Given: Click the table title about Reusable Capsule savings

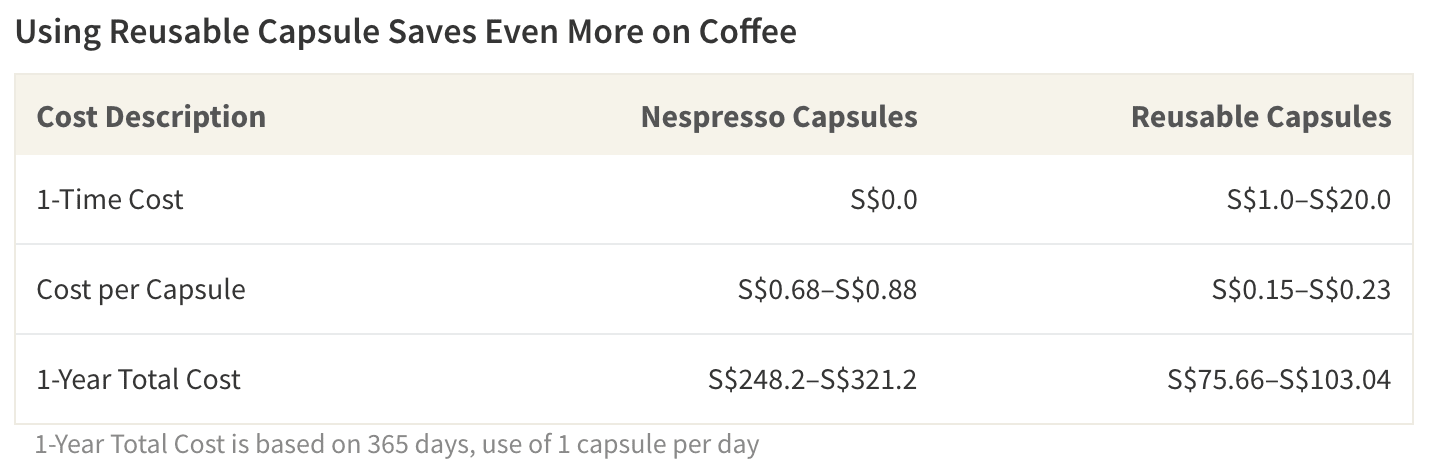Looking at the screenshot, I should click(x=406, y=32).
